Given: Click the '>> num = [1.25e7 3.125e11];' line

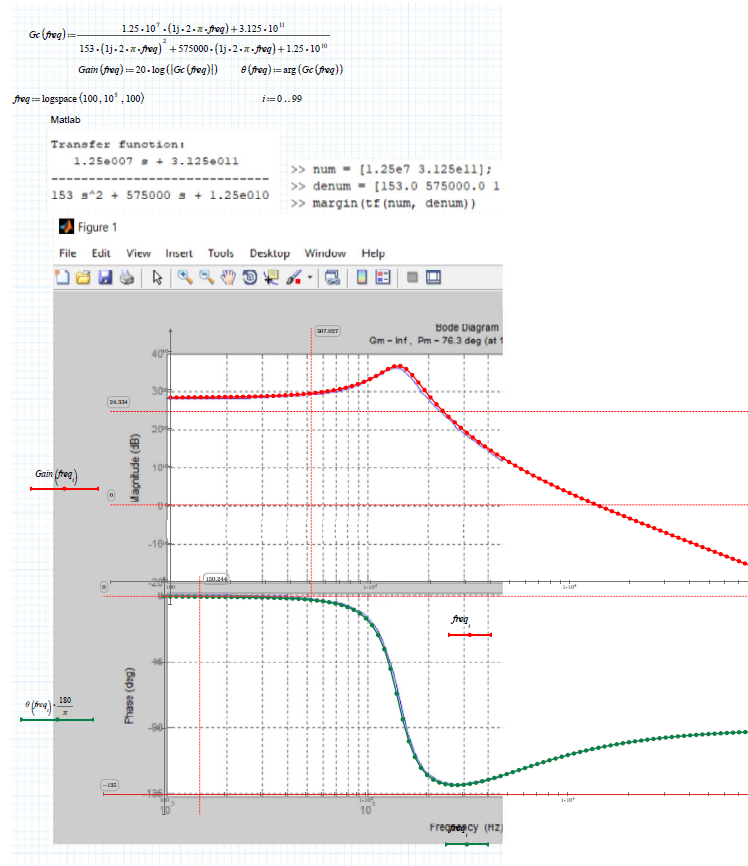Looking at the screenshot, I should click(x=391, y=170).
